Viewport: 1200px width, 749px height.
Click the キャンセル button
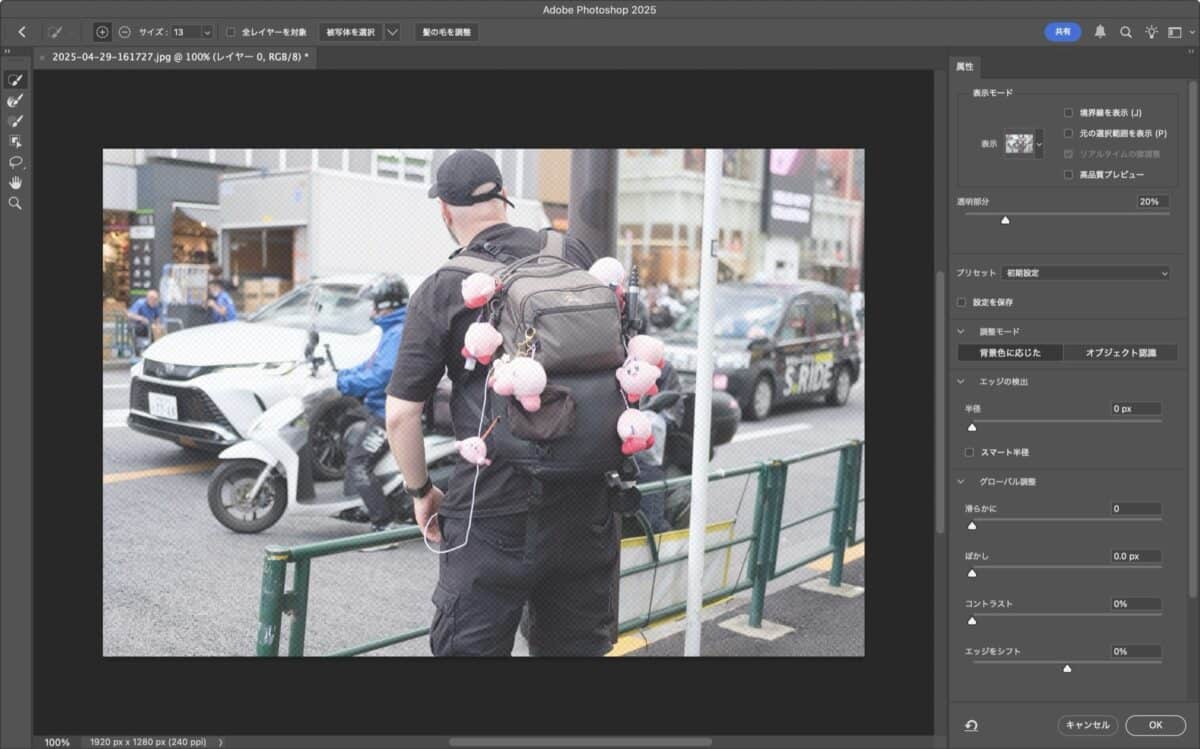click(1088, 725)
